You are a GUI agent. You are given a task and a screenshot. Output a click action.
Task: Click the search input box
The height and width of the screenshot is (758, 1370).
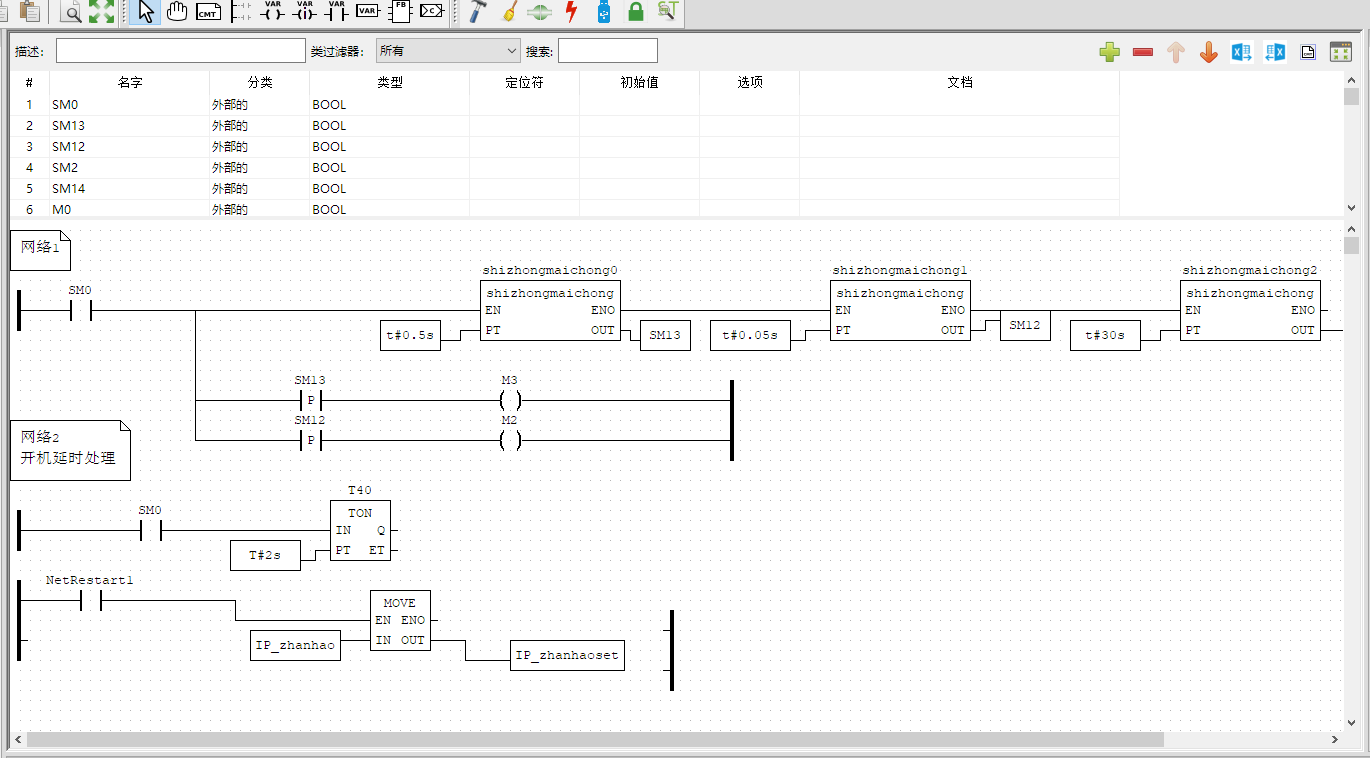pos(607,51)
